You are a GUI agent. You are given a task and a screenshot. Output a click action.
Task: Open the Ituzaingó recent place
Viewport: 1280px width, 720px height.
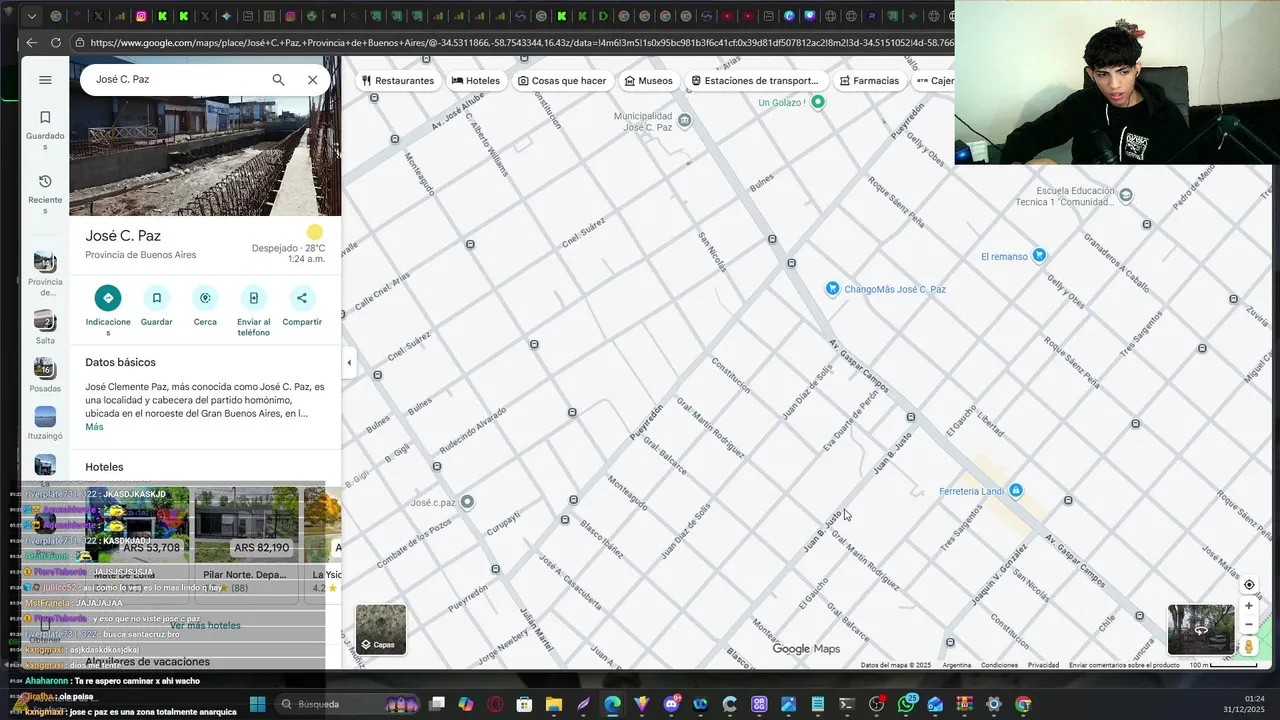pyautogui.click(x=45, y=422)
